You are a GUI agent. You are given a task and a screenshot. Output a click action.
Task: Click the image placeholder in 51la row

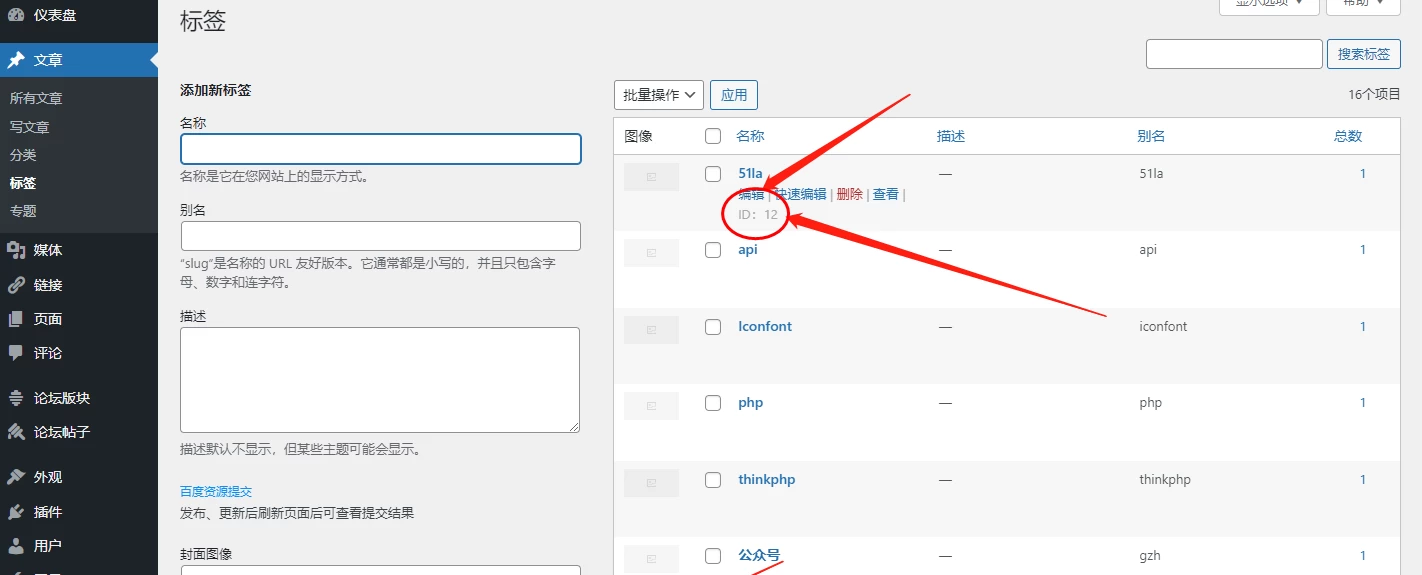click(651, 177)
